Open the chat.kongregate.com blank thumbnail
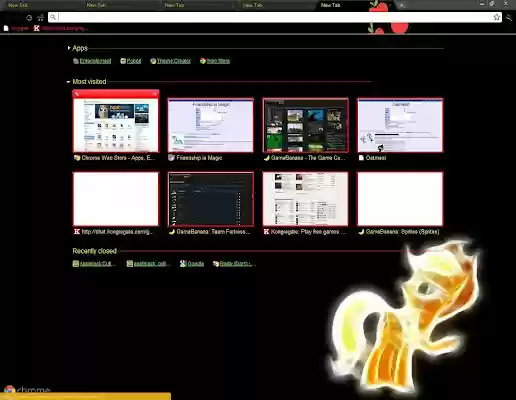Image resolution: width=516 pixels, height=400 pixels. pos(116,199)
